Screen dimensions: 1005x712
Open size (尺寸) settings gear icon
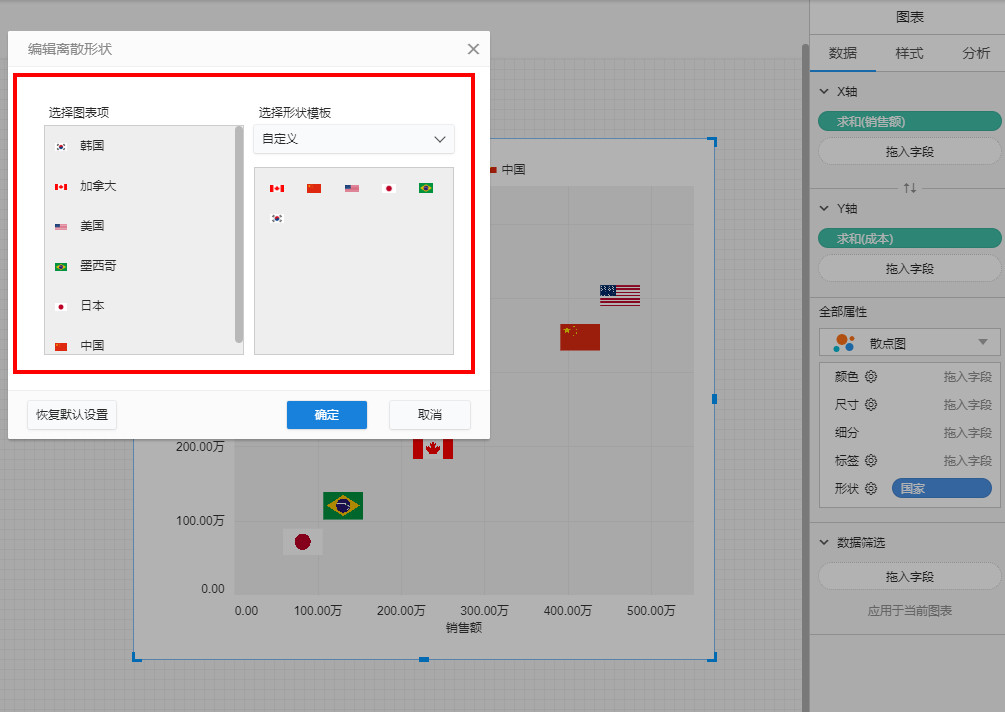pyautogui.click(x=870, y=404)
